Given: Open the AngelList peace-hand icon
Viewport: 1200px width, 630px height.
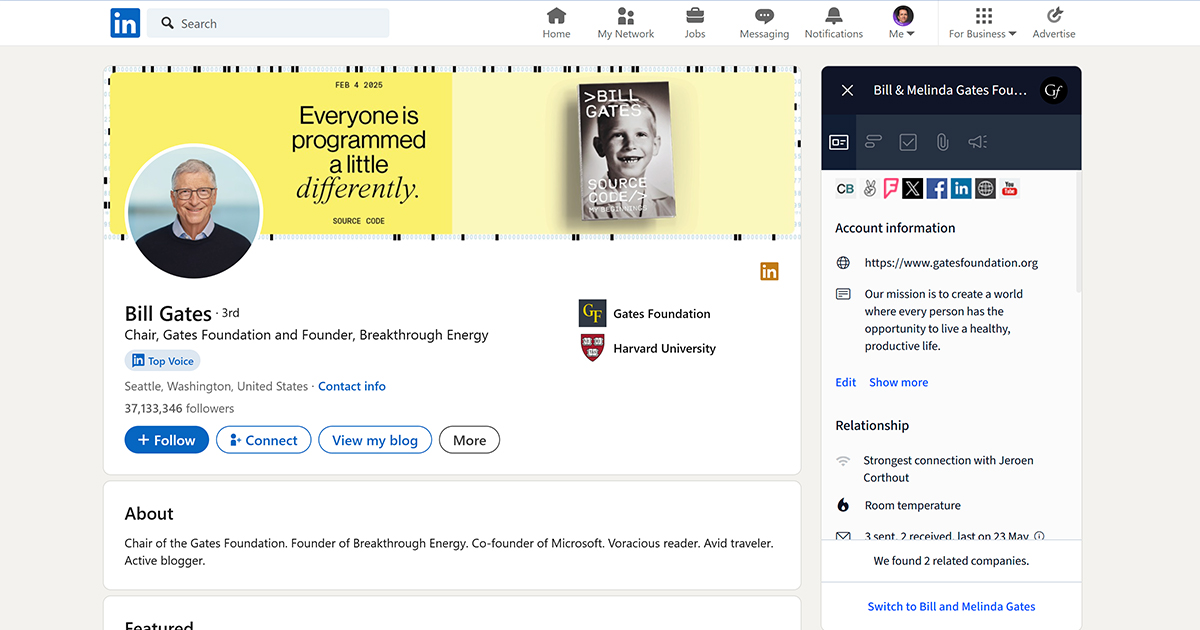Looking at the screenshot, I should [x=869, y=188].
